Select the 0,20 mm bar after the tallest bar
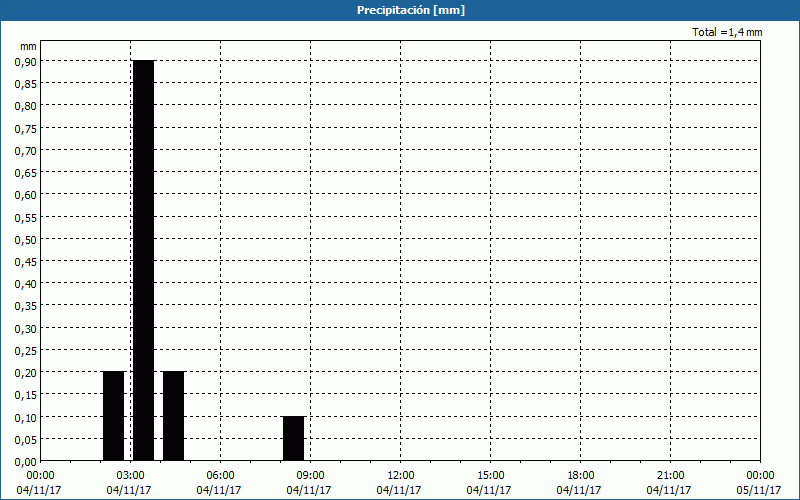Viewport: 800px width, 500px height. click(173, 416)
